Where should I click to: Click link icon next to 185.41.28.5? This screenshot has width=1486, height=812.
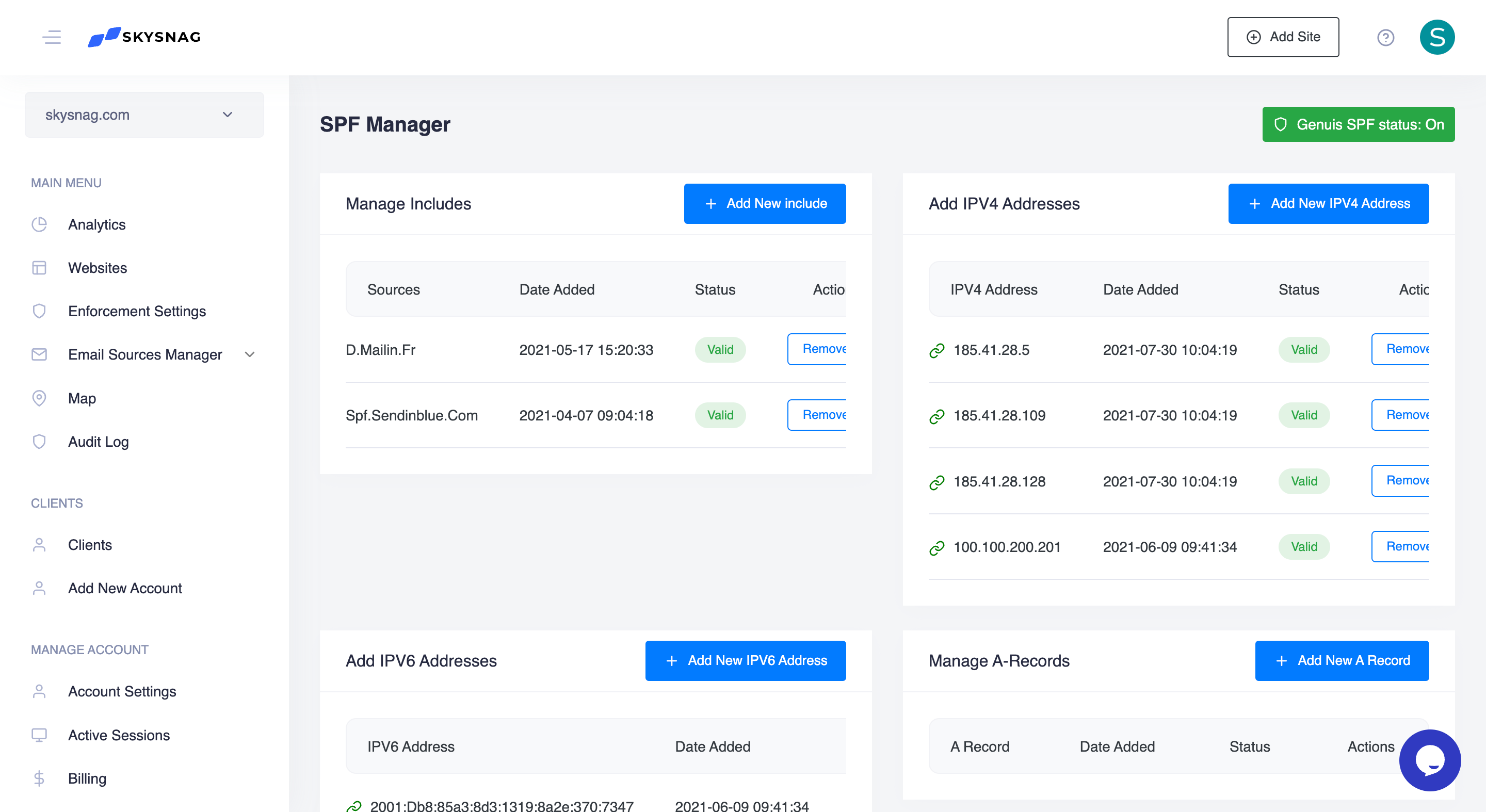937,350
